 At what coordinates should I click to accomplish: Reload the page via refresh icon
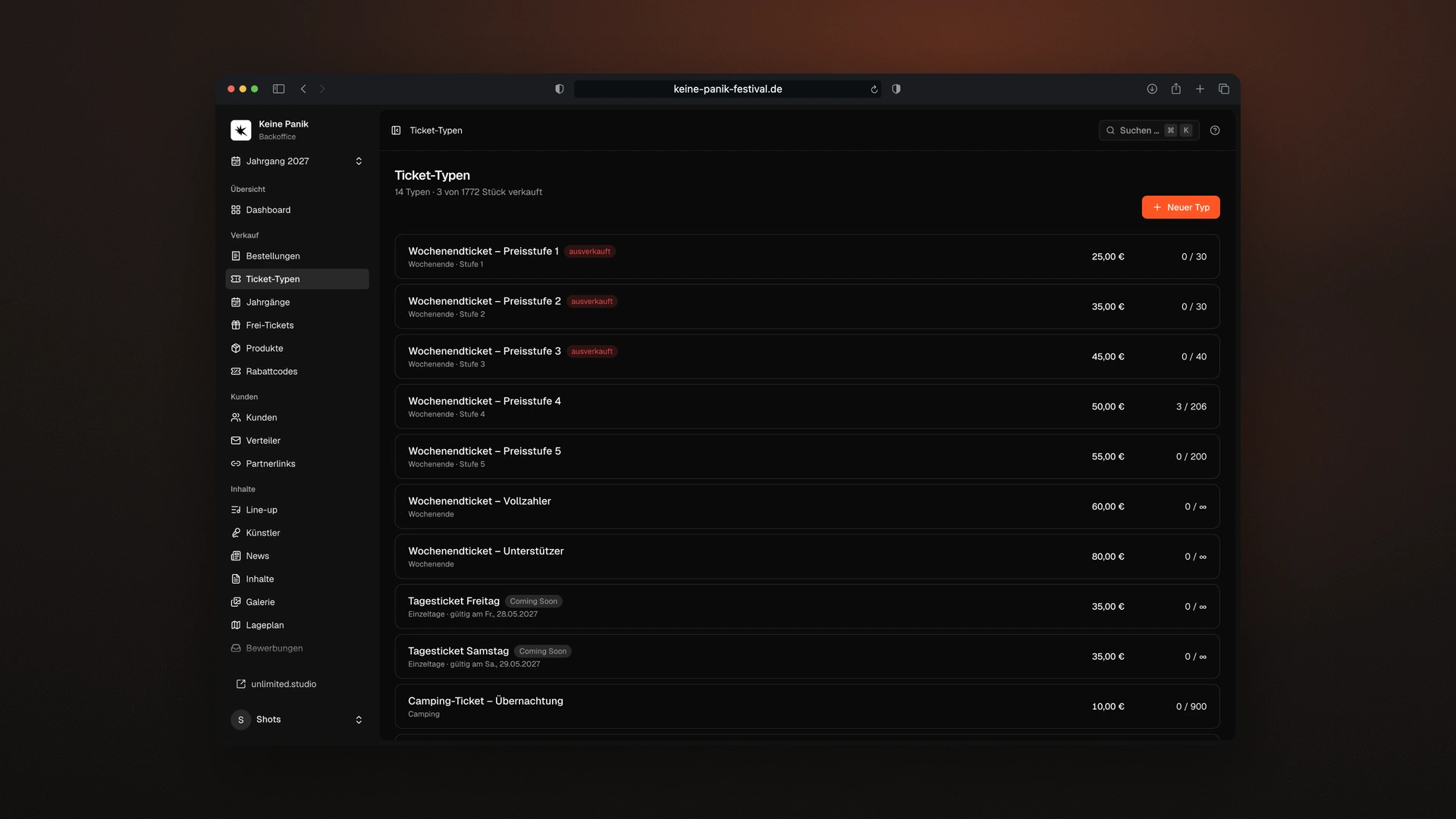click(874, 89)
